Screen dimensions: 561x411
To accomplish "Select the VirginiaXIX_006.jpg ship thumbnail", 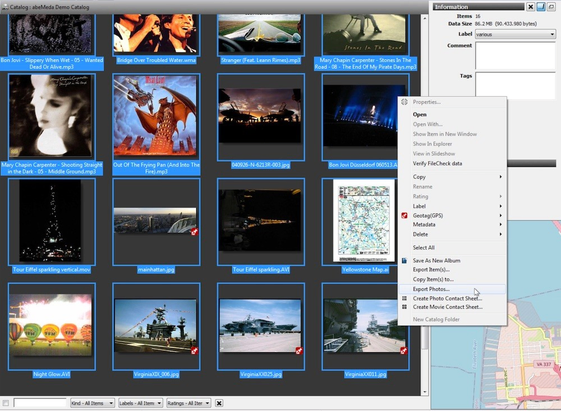I will coord(156,326).
